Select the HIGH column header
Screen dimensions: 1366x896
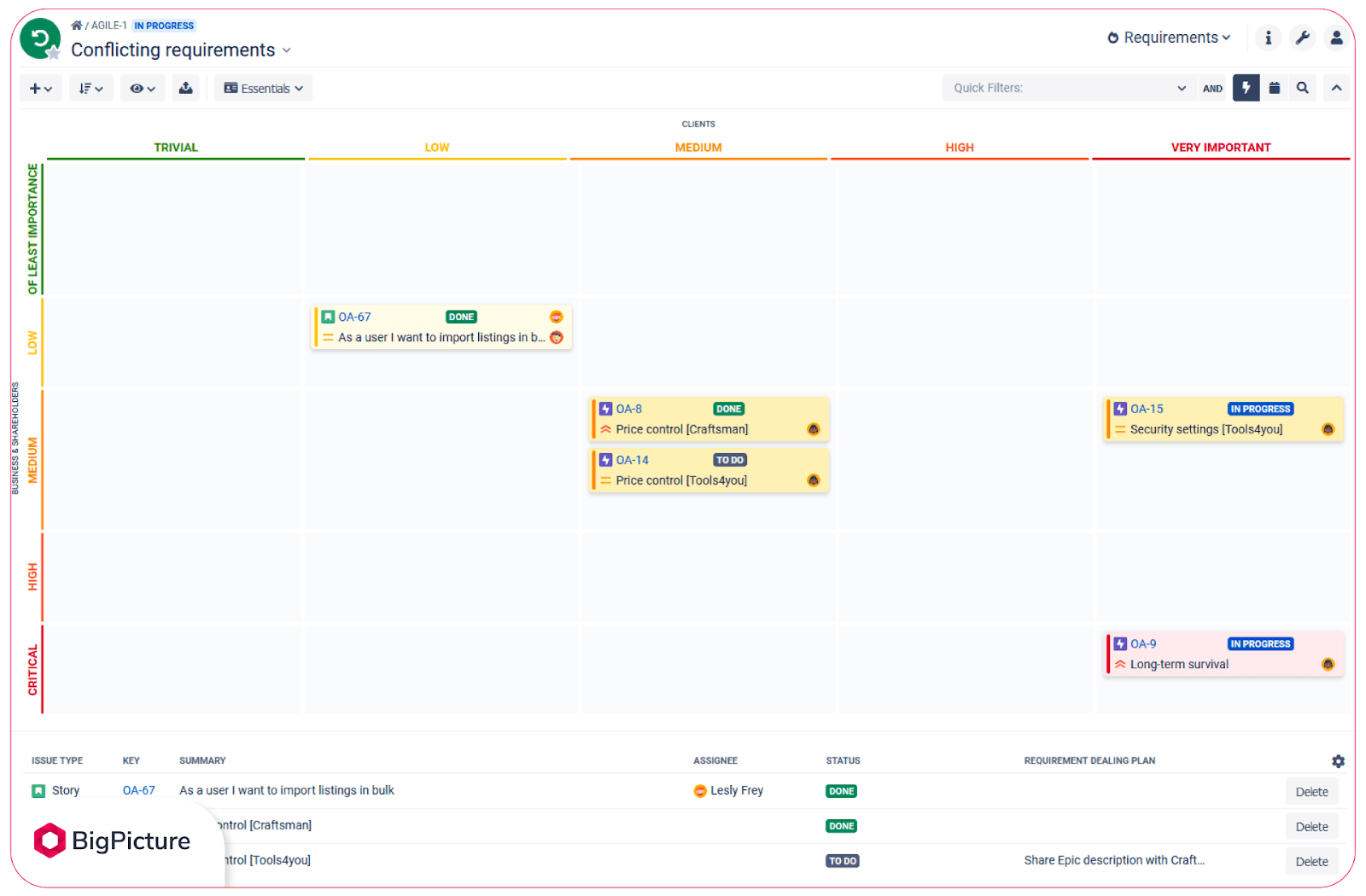tap(960, 148)
